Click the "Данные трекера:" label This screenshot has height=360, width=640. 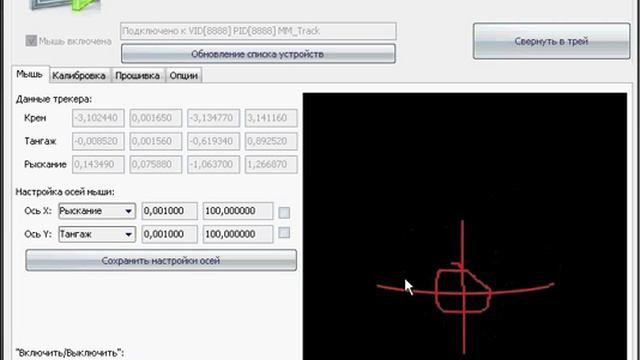[x=54, y=99]
